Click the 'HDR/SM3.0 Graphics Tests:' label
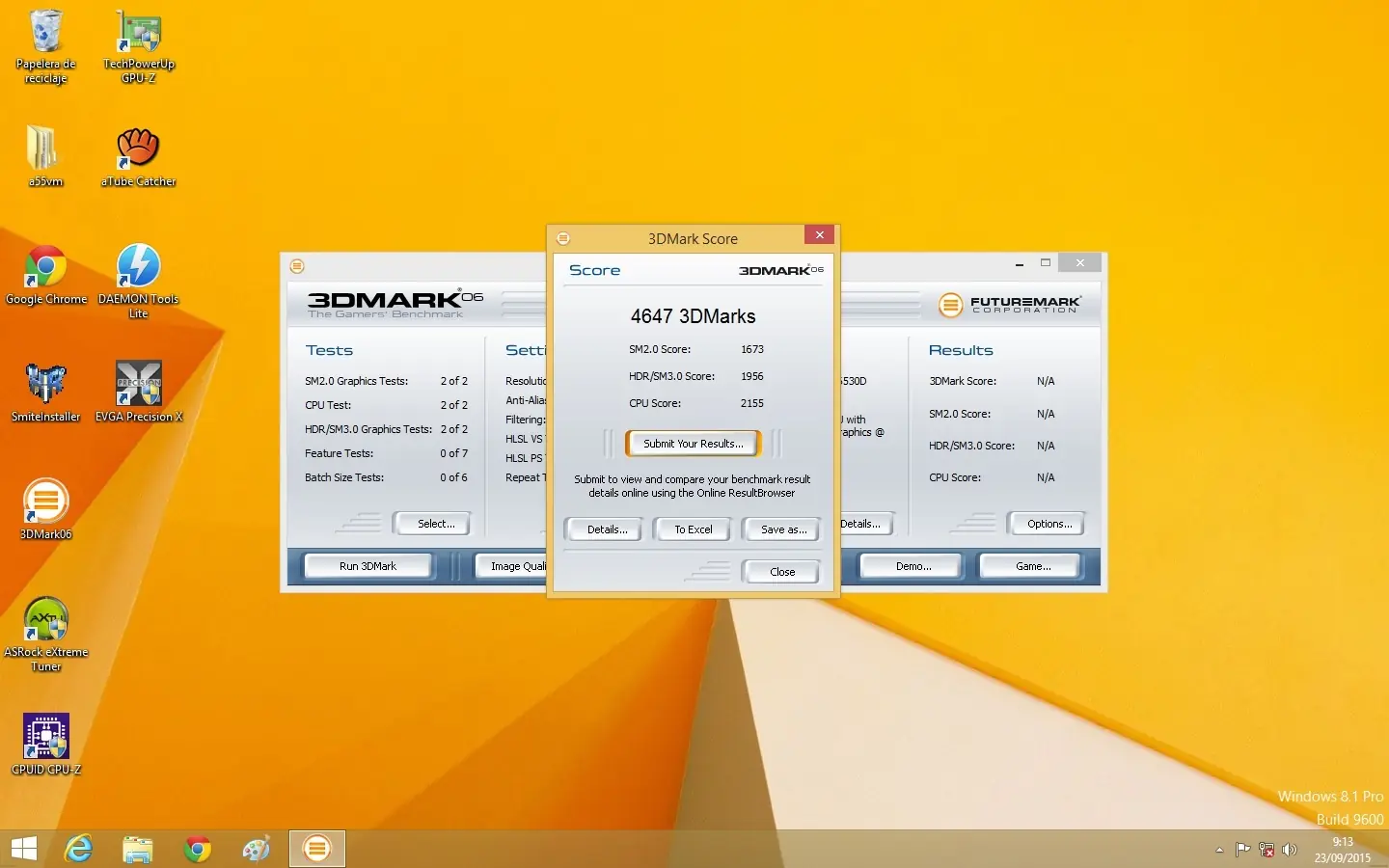 tap(368, 429)
